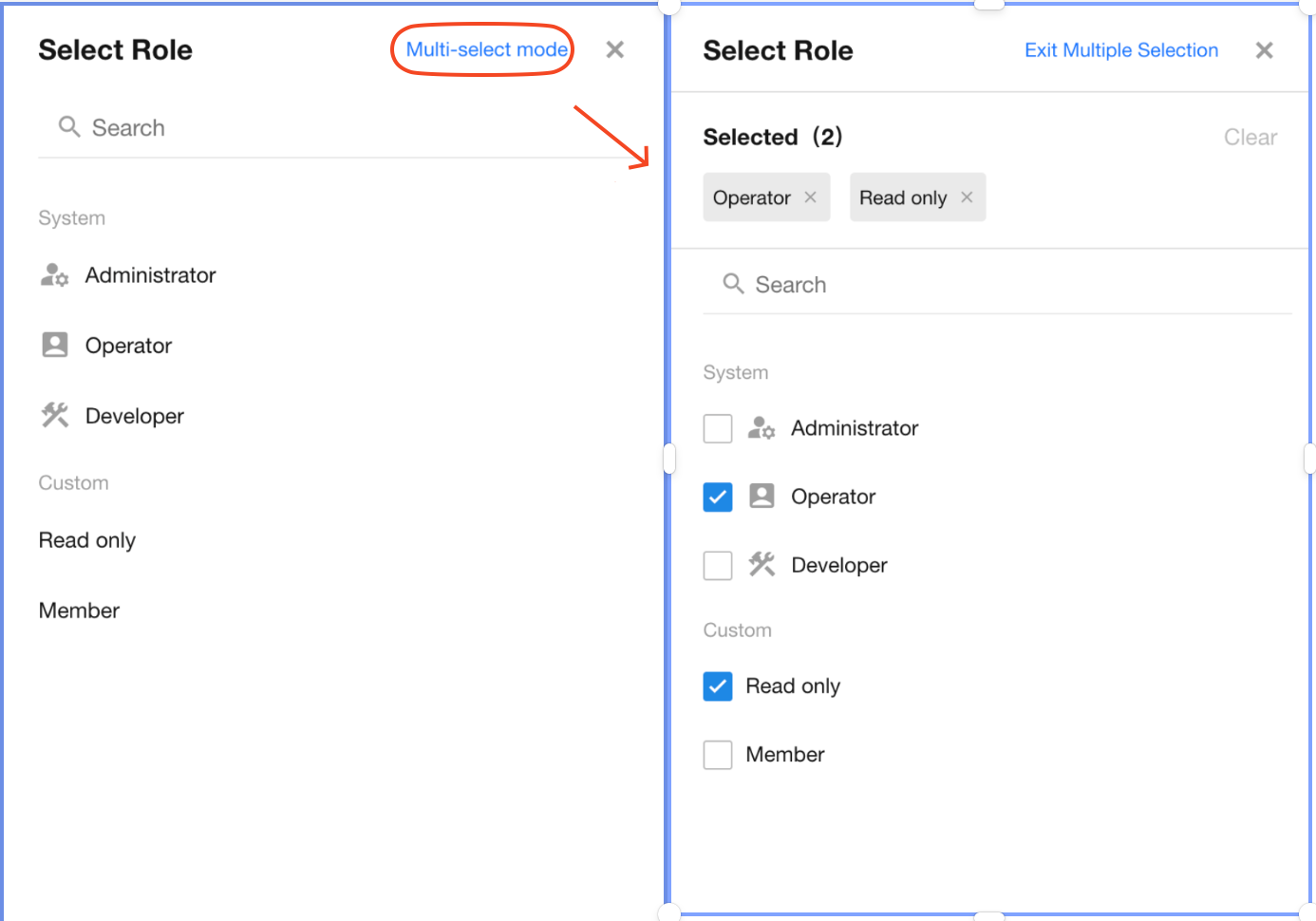Uncheck the Read only checkbox
Image resolution: width=1316 pixels, height=921 pixels.
pos(718,686)
